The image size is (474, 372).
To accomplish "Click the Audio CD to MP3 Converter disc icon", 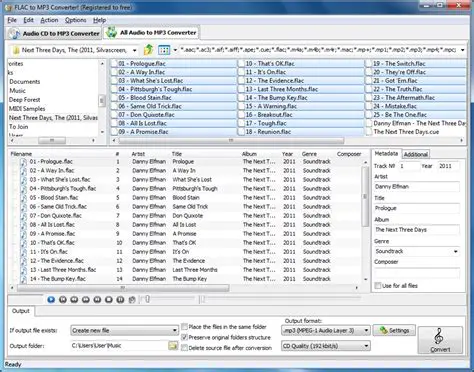I will pyautogui.click(x=14, y=34).
